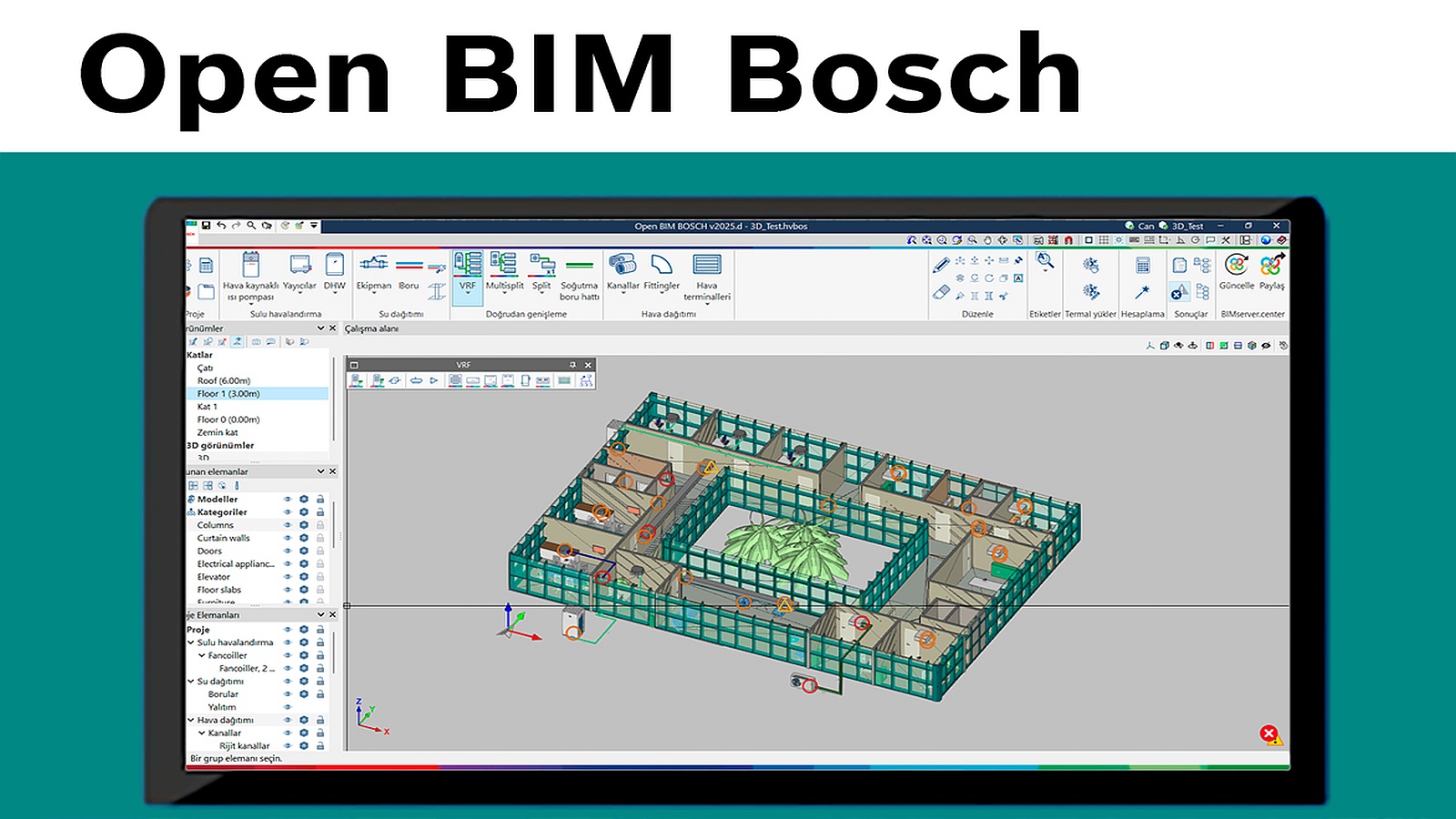Screen dimensions: 1456x819
Task: Select the Multisplit tool
Action: pyautogui.click(x=506, y=264)
